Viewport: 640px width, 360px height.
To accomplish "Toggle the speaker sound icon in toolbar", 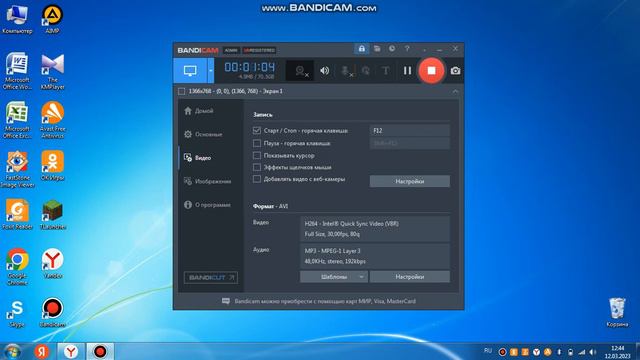I will point(325,71).
